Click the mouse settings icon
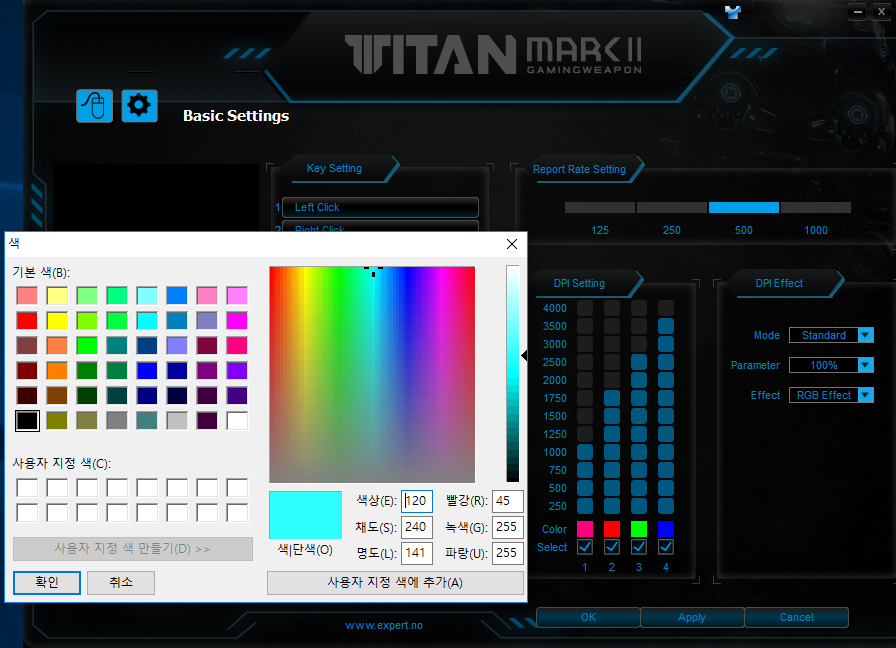 tap(94, 105)
